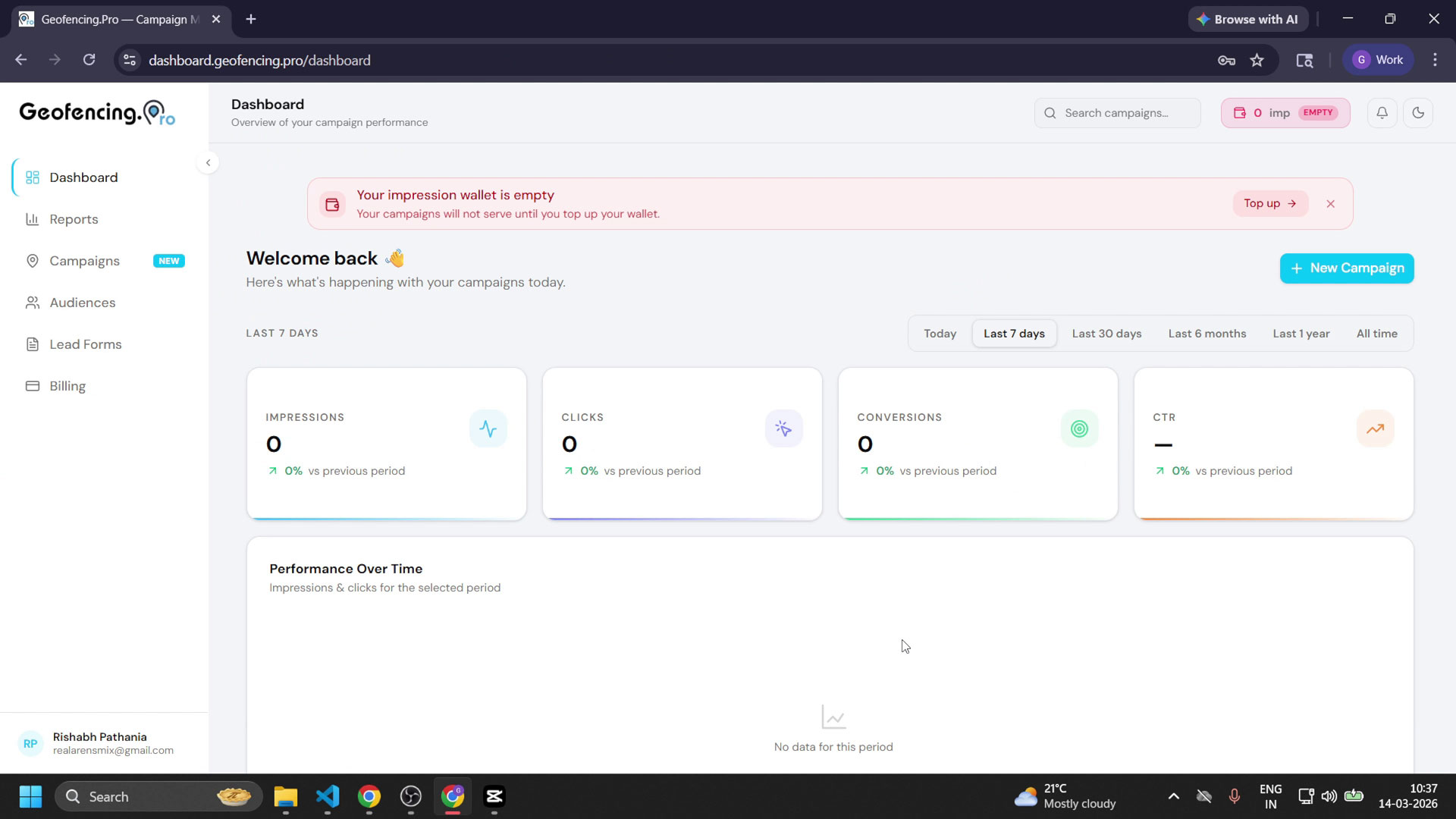
Task: Open the Billing section
Action: click(67, 386)
